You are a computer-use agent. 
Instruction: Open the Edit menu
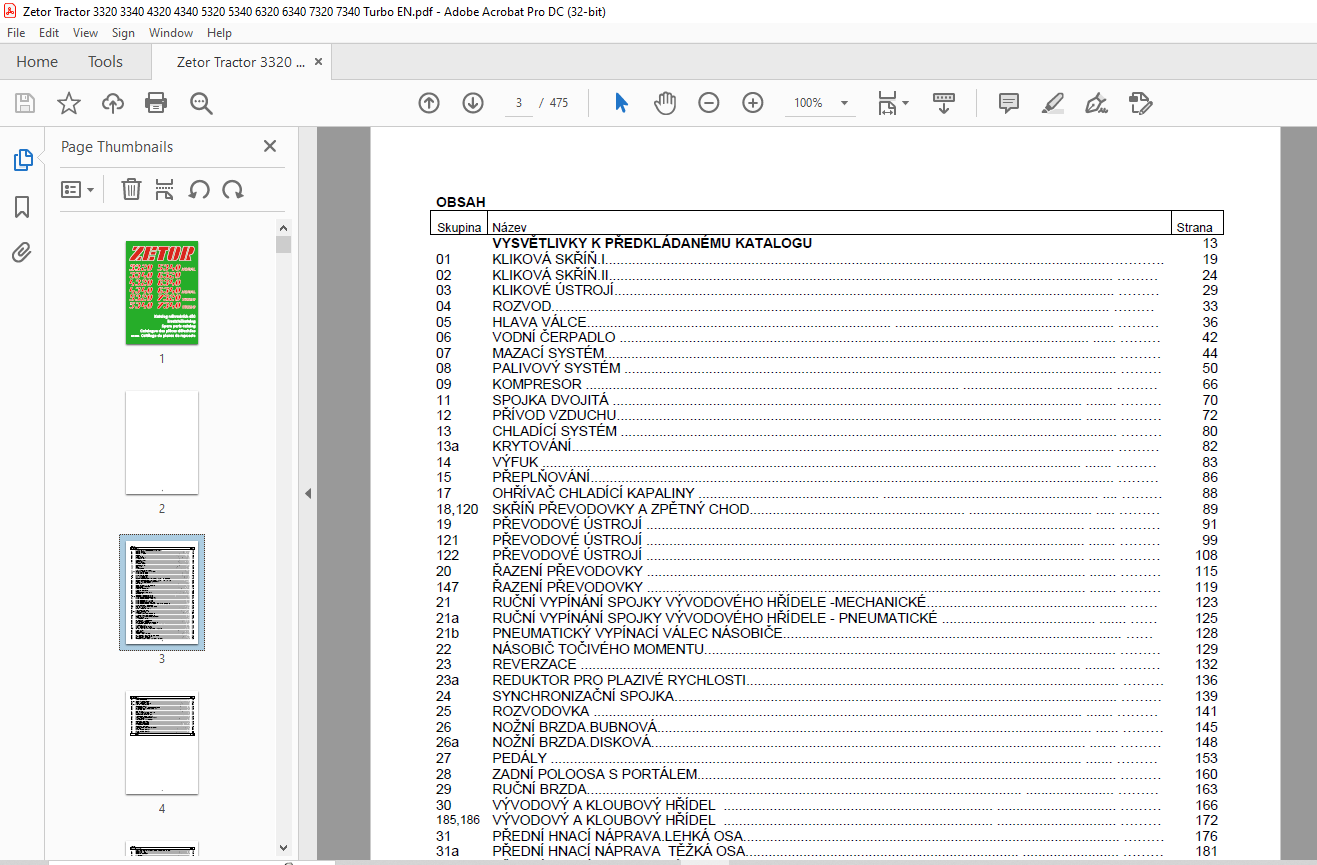49,33
